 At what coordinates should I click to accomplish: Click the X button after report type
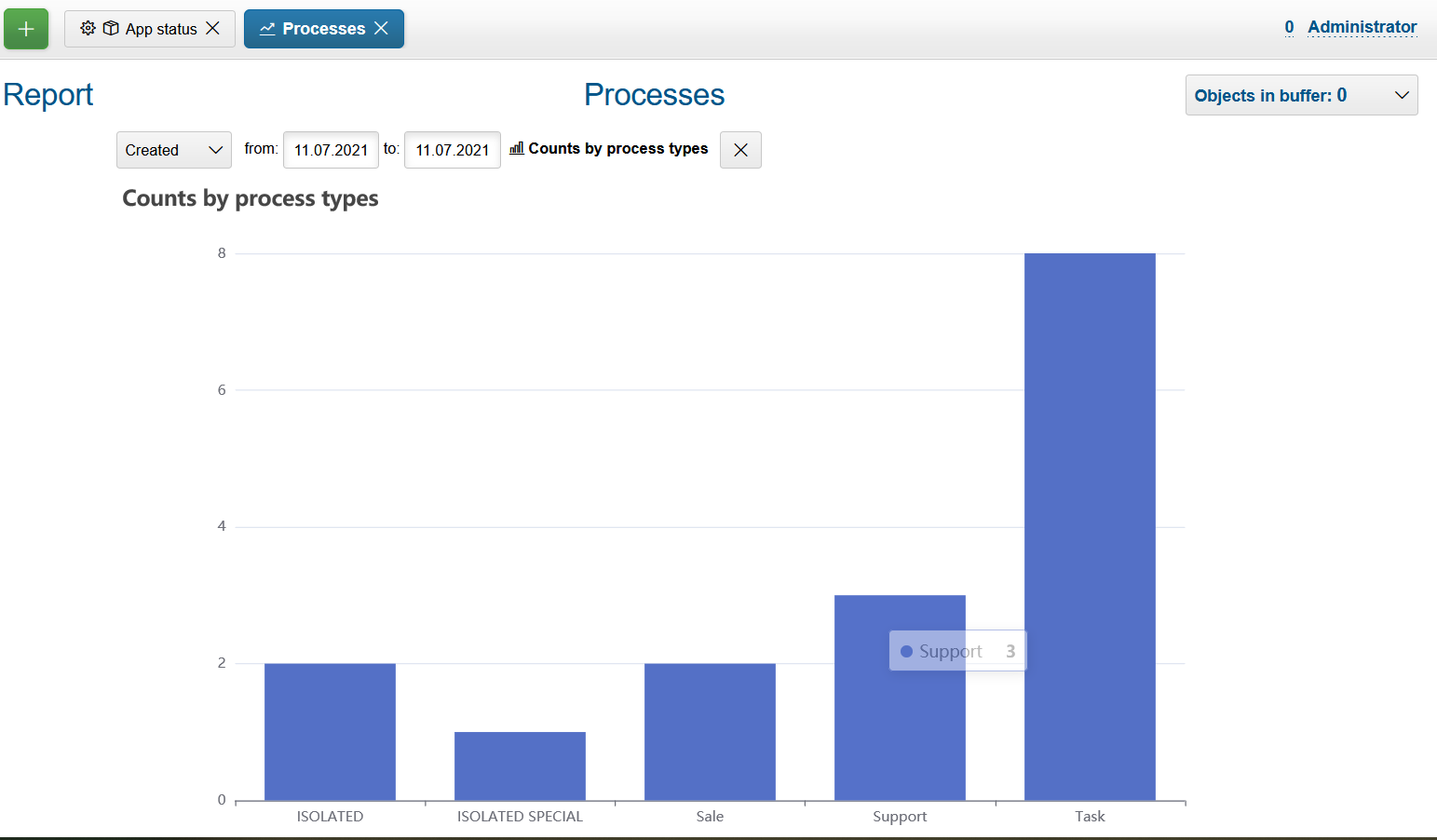tap(740, 150)
